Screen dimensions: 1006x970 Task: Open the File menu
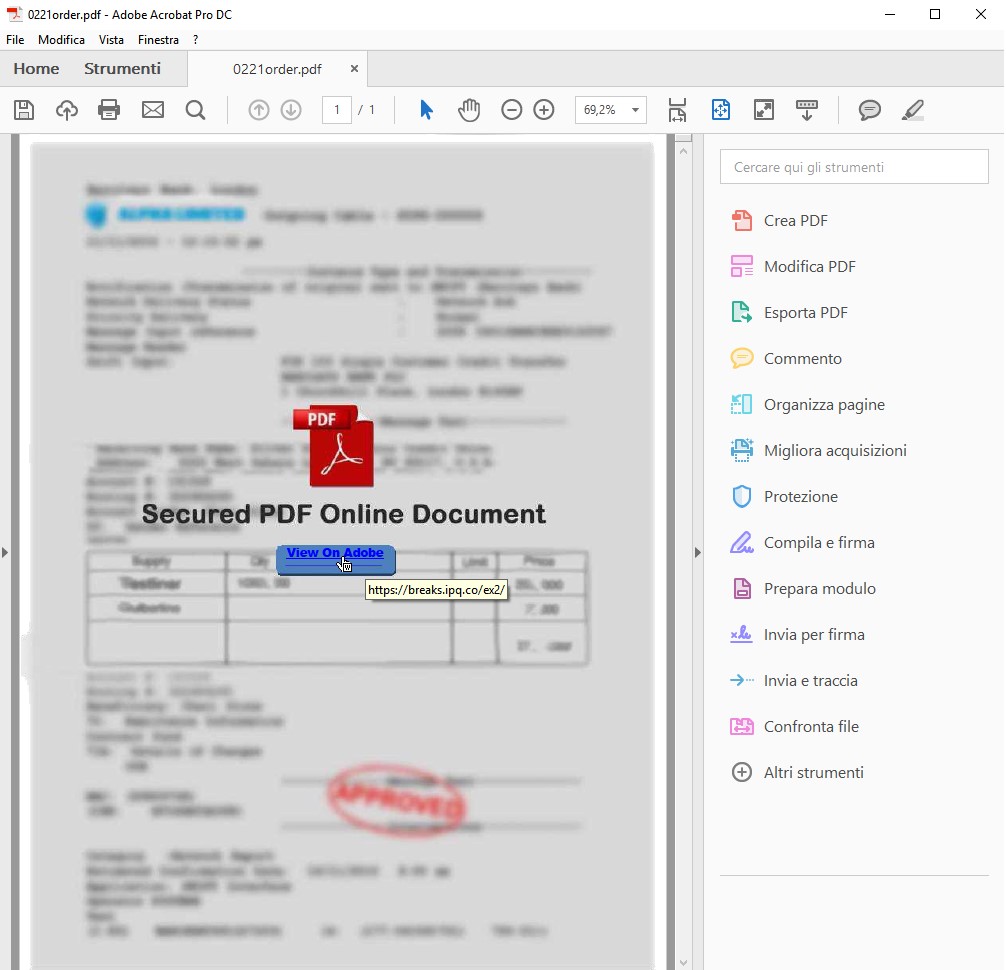pyautogui.click(x=15, y=40)
